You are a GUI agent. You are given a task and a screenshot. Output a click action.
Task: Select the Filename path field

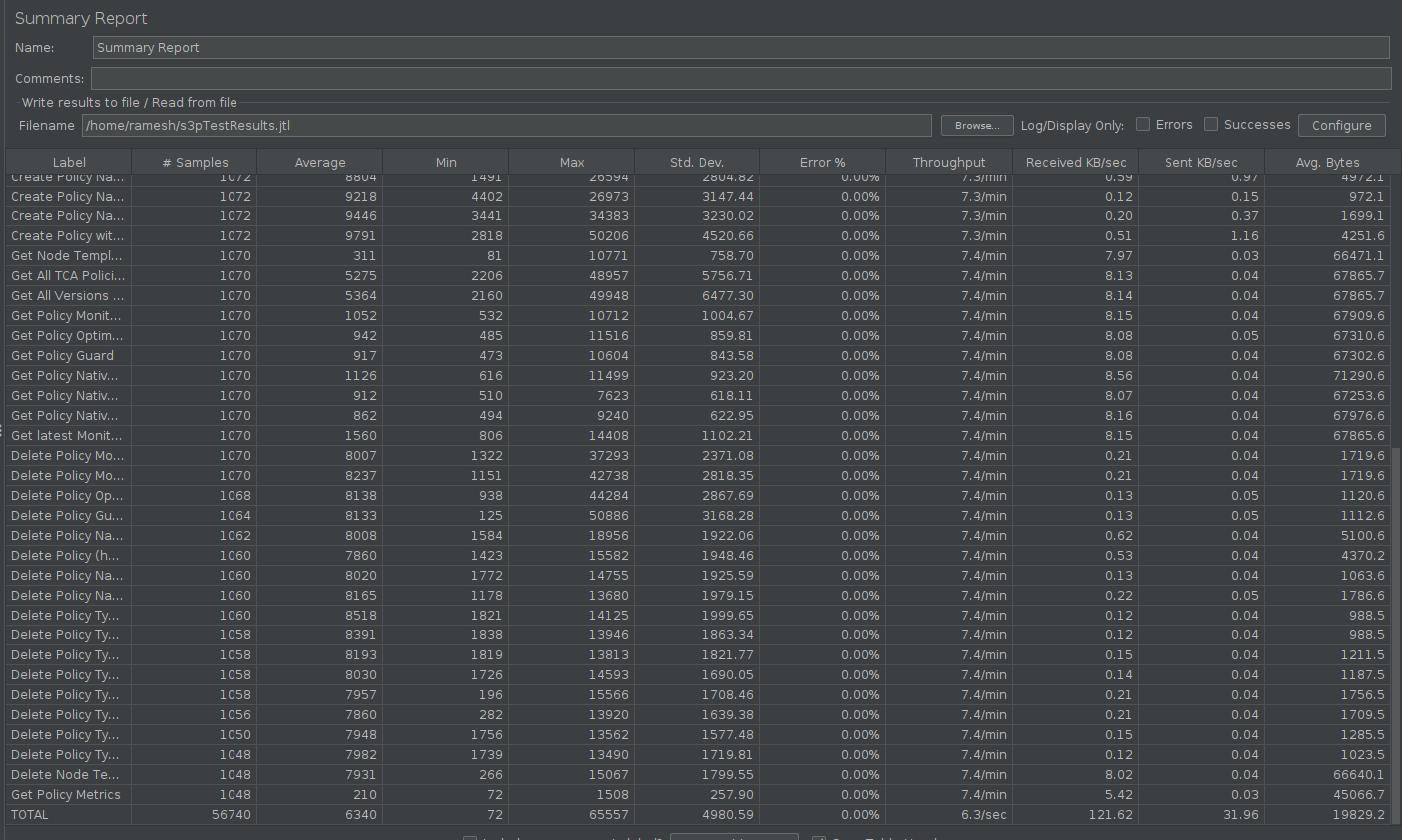[x=507, y=126]
